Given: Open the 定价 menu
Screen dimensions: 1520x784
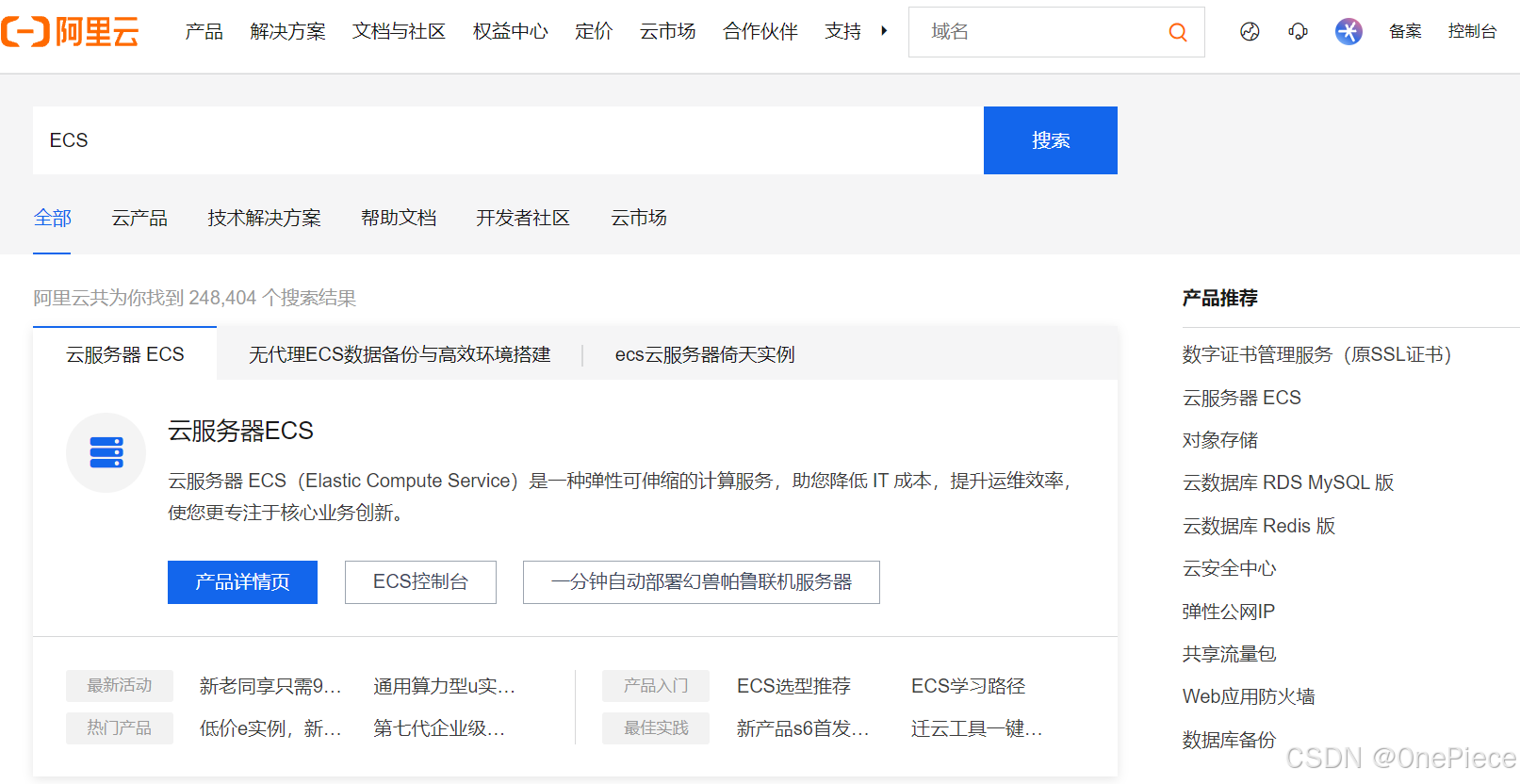Looking at the screenshot, I should click(x=594, y=31).
